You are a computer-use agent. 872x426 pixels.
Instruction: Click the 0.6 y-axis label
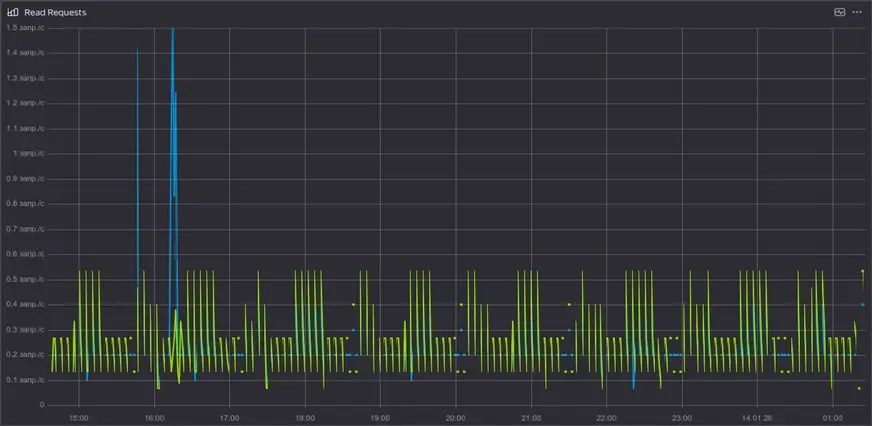(26, 254)
